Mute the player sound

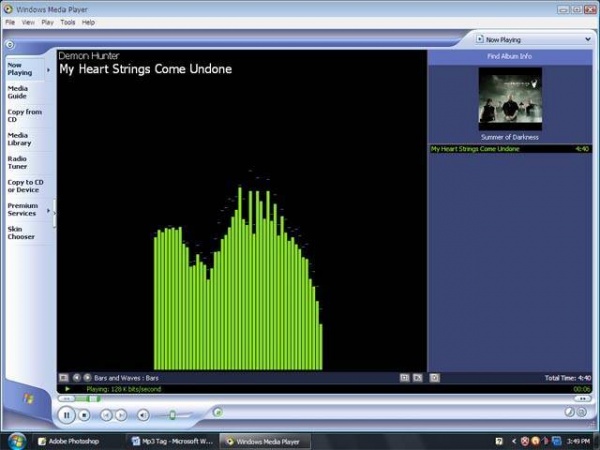coord(143,415)
